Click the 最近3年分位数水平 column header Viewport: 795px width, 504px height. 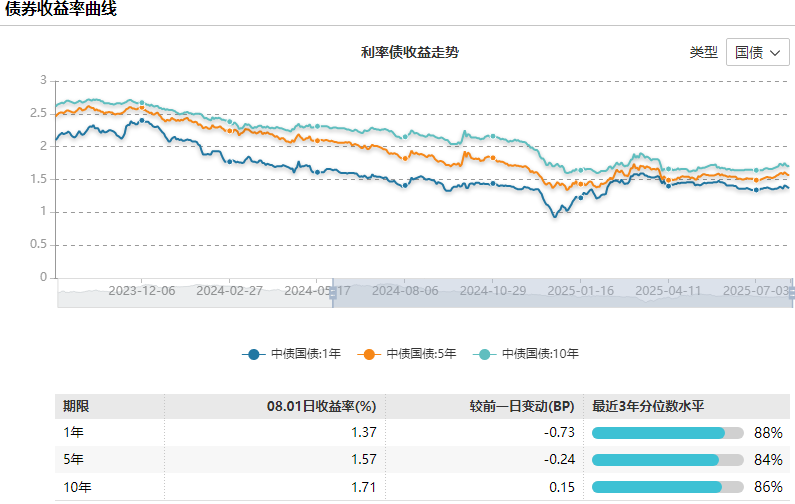coord(648,406)
